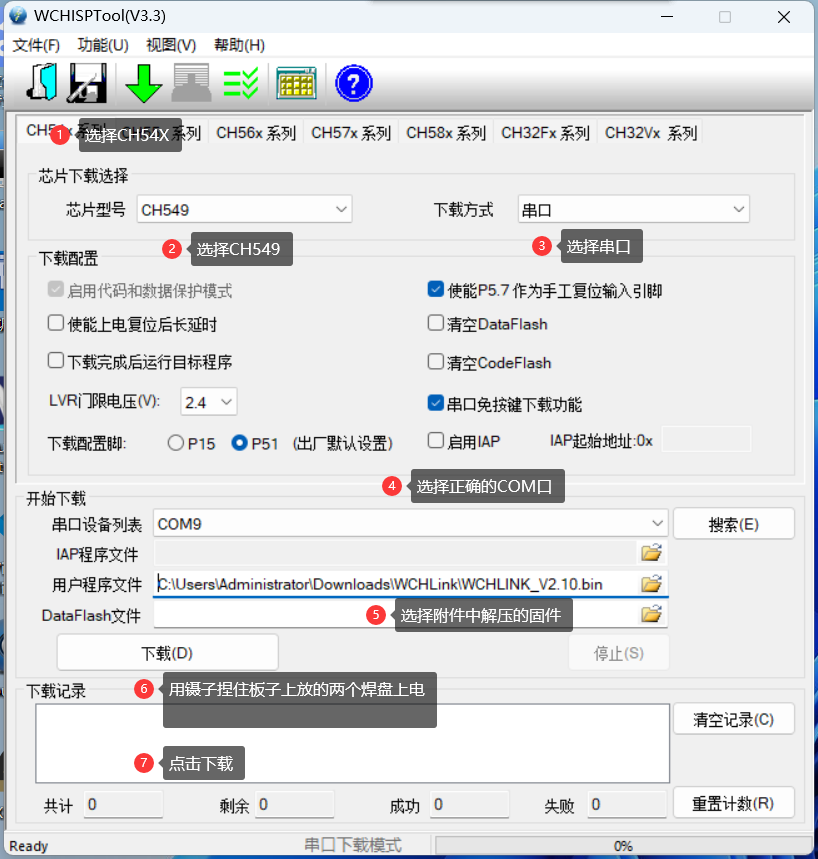818x859 pixels.
Task: Open the DataFlash文件 folder browse icon
Action: (x=651, y=614)
